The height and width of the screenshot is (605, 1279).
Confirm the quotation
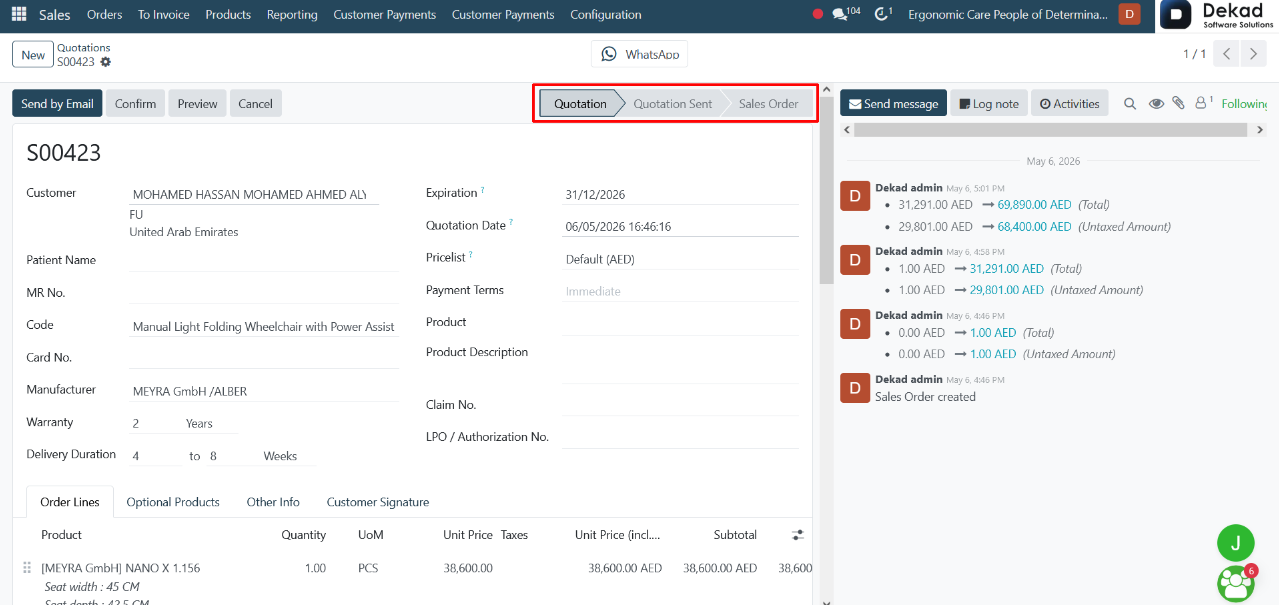tap(135, 103)
